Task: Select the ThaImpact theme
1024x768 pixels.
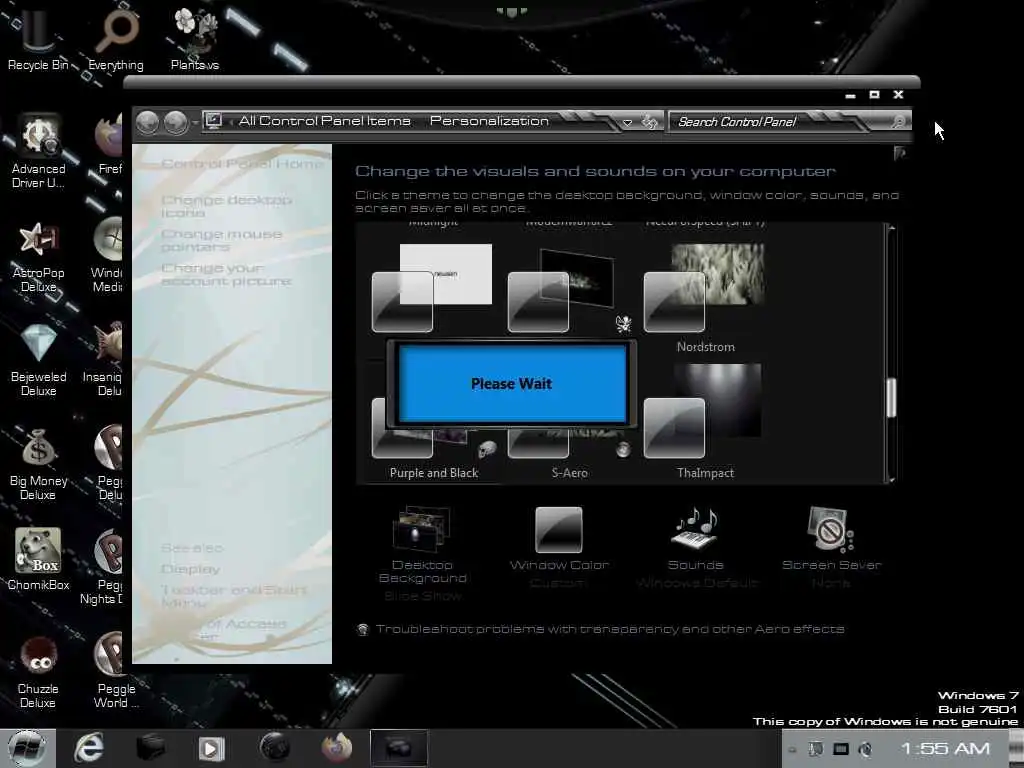Action: pyautogui.click(x=705, y=421)
